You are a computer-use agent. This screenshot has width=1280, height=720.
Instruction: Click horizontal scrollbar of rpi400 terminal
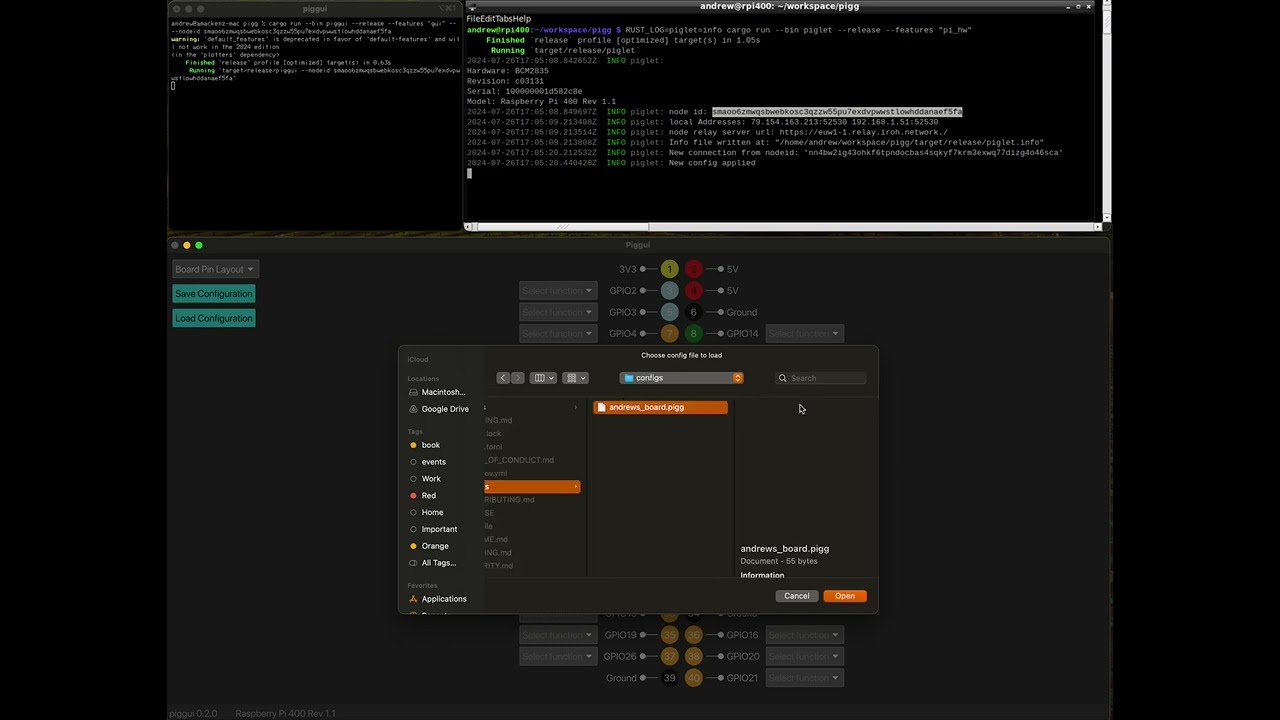(x=783, y=227)
